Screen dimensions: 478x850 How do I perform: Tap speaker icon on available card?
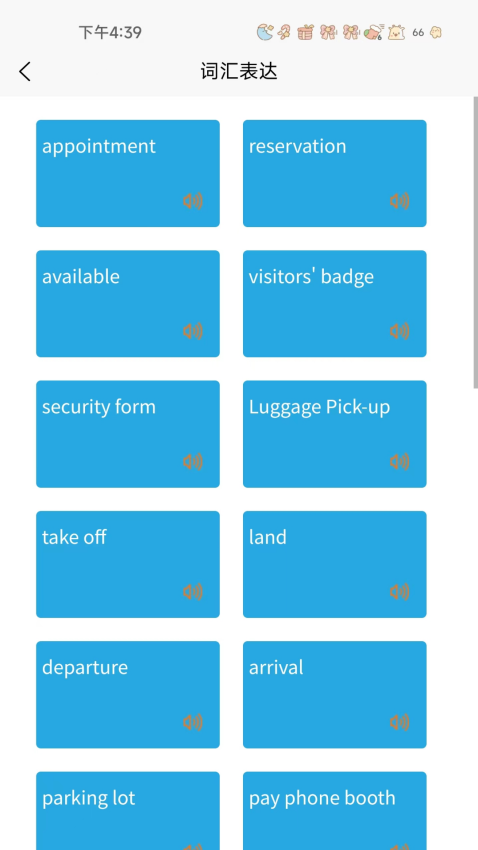point(193,331)
